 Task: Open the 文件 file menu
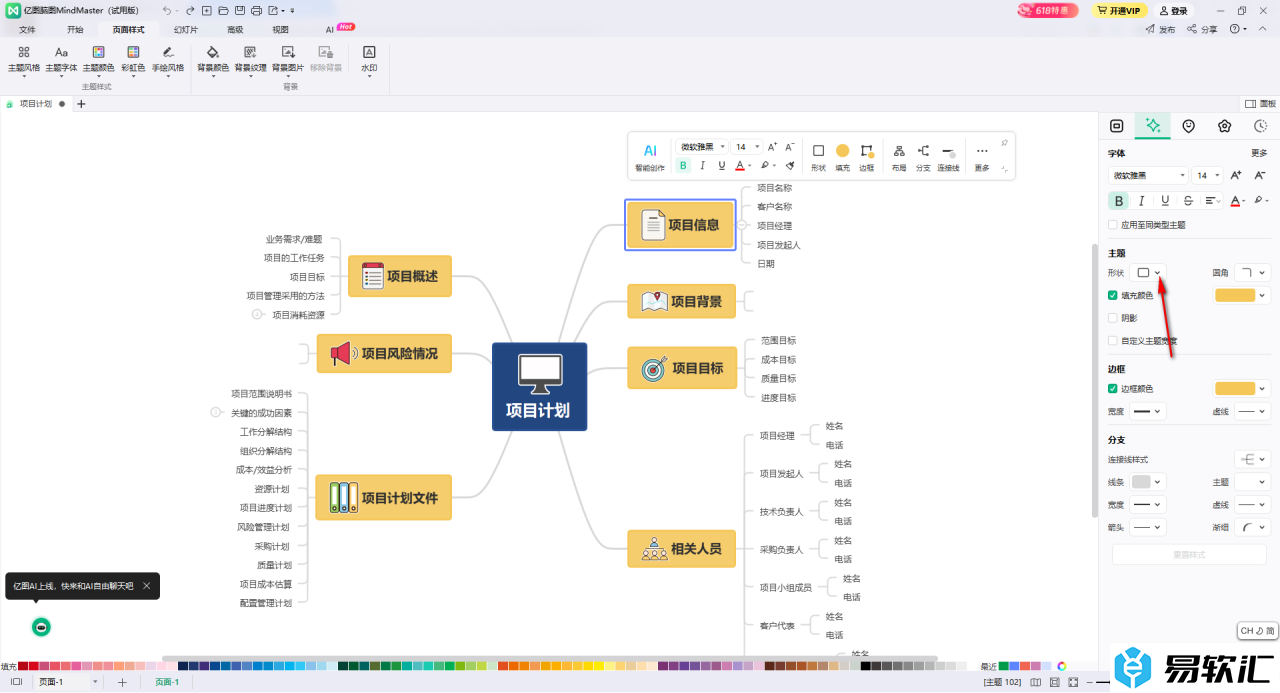(27, 30)
